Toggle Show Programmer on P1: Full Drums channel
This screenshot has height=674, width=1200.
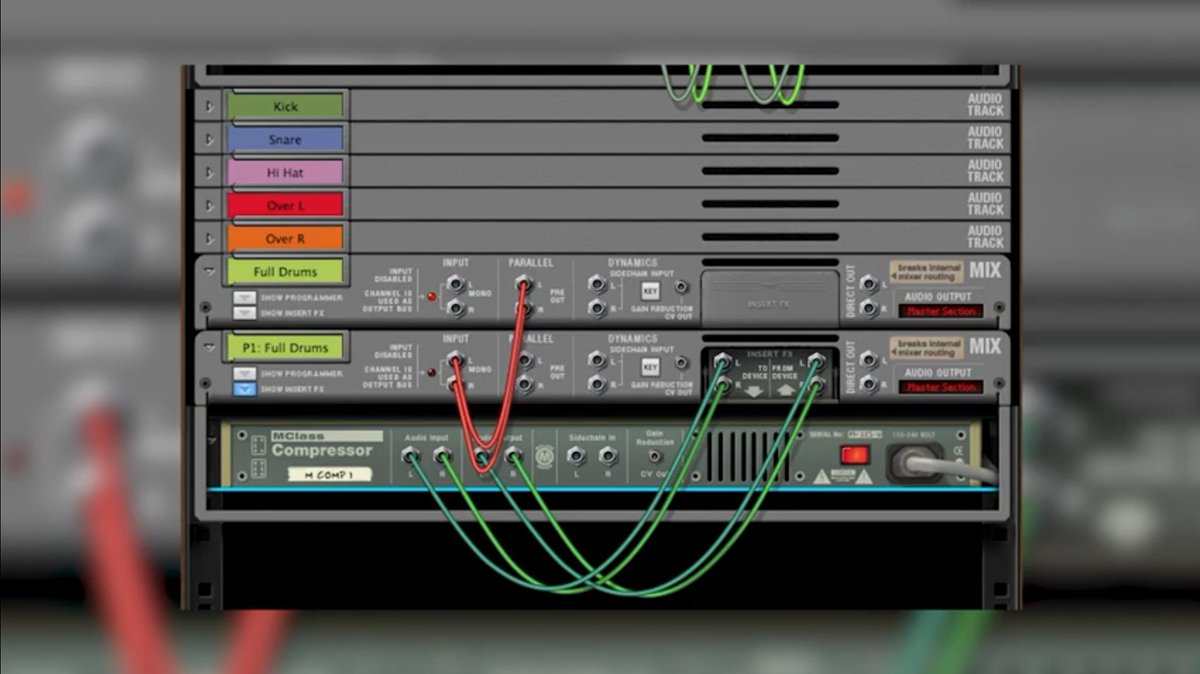[x=245, y=373]
